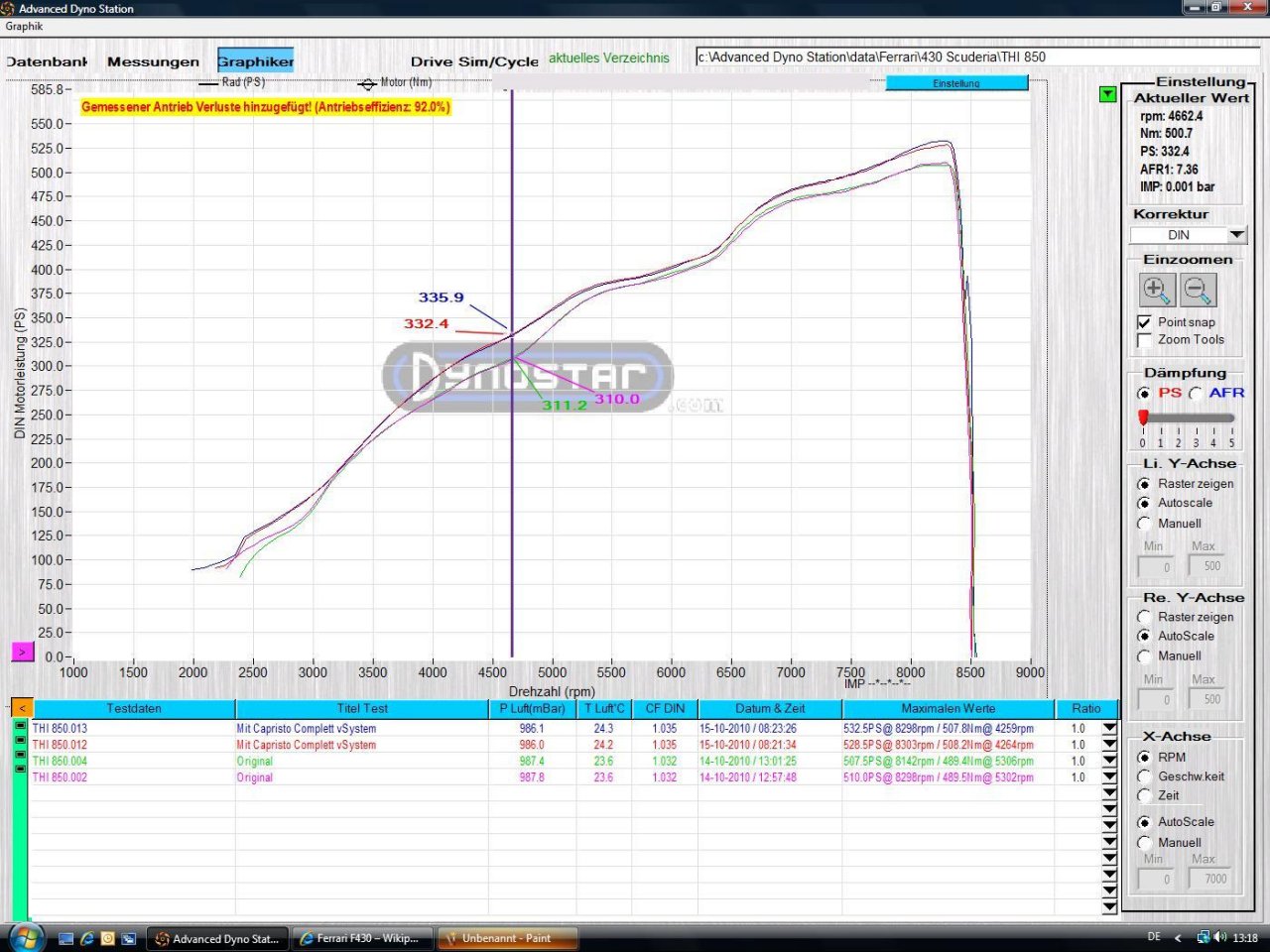This screenshot has width=1270, height=952.
Task: Click the green triangle icon beside Einstellung panel
Action: tap(1107, 94)
